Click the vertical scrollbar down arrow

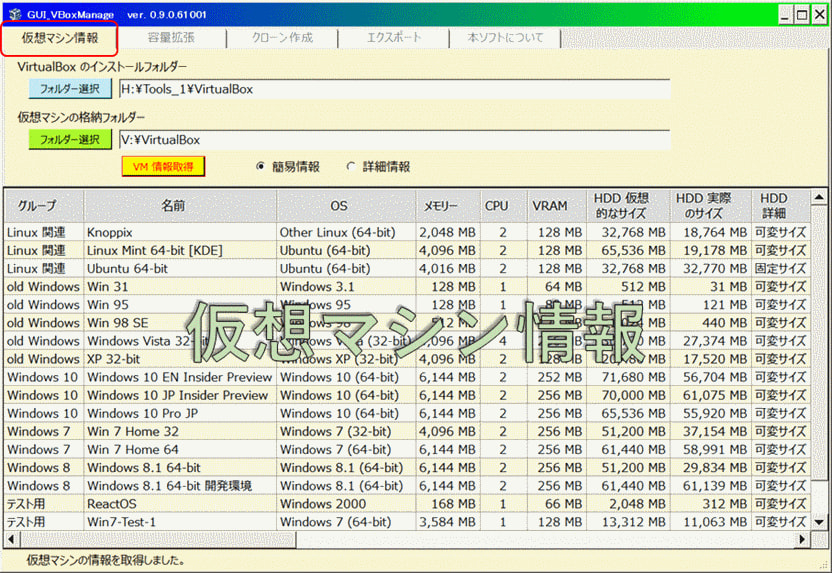tap(819, 523)
